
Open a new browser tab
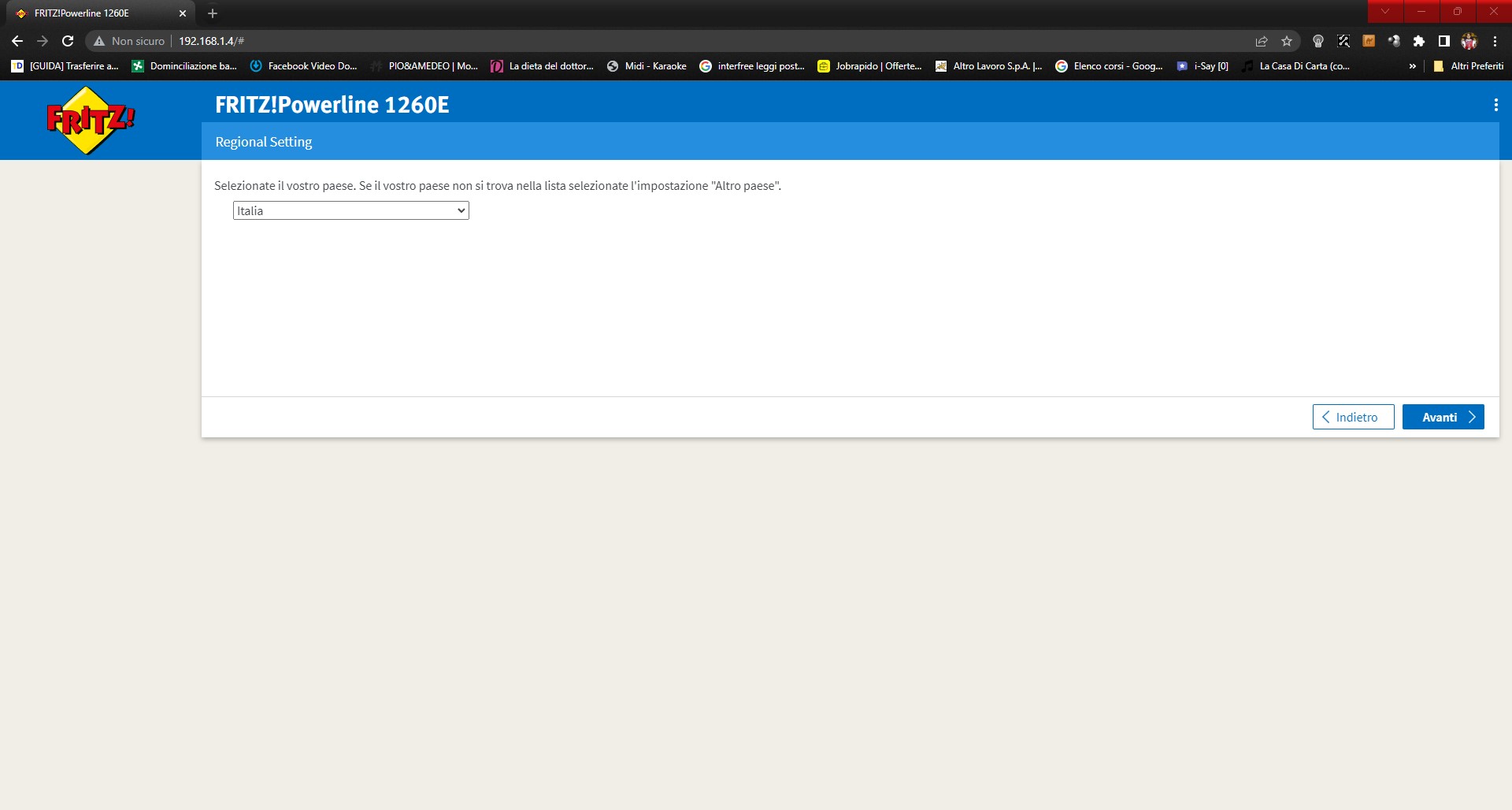pos(213,13)
